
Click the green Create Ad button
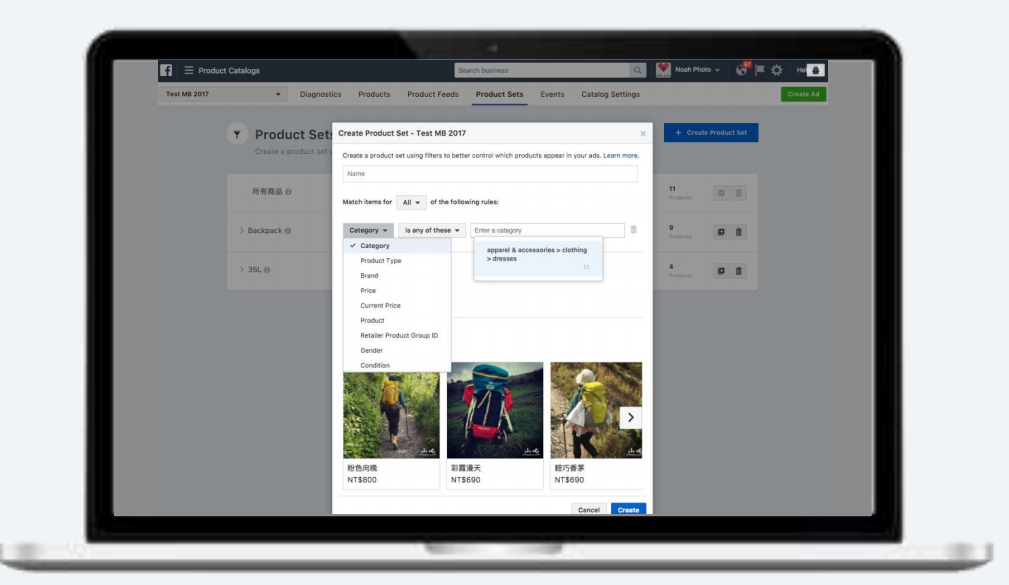(x=803, y=94)
